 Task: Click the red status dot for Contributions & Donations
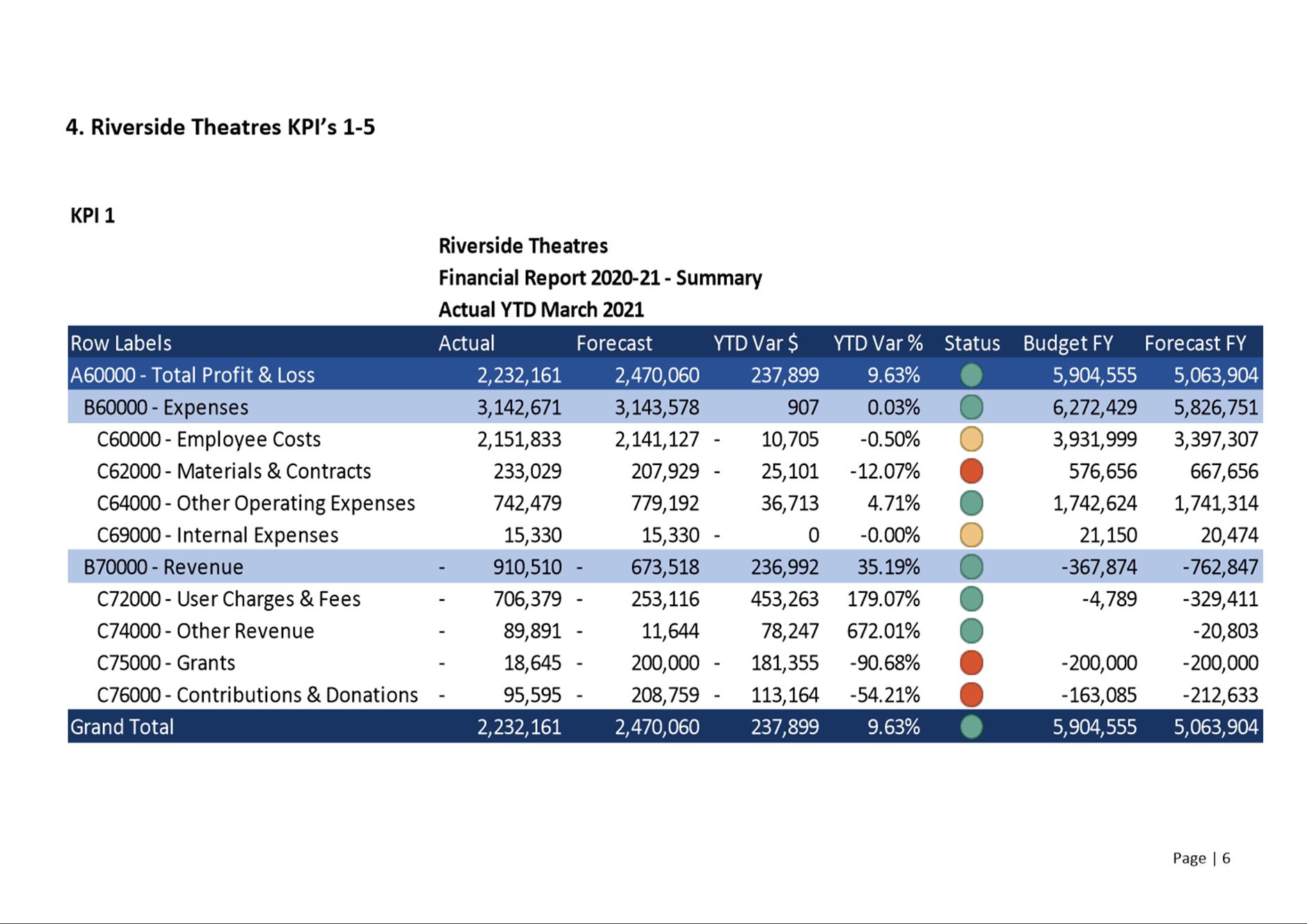pos(971,695)
